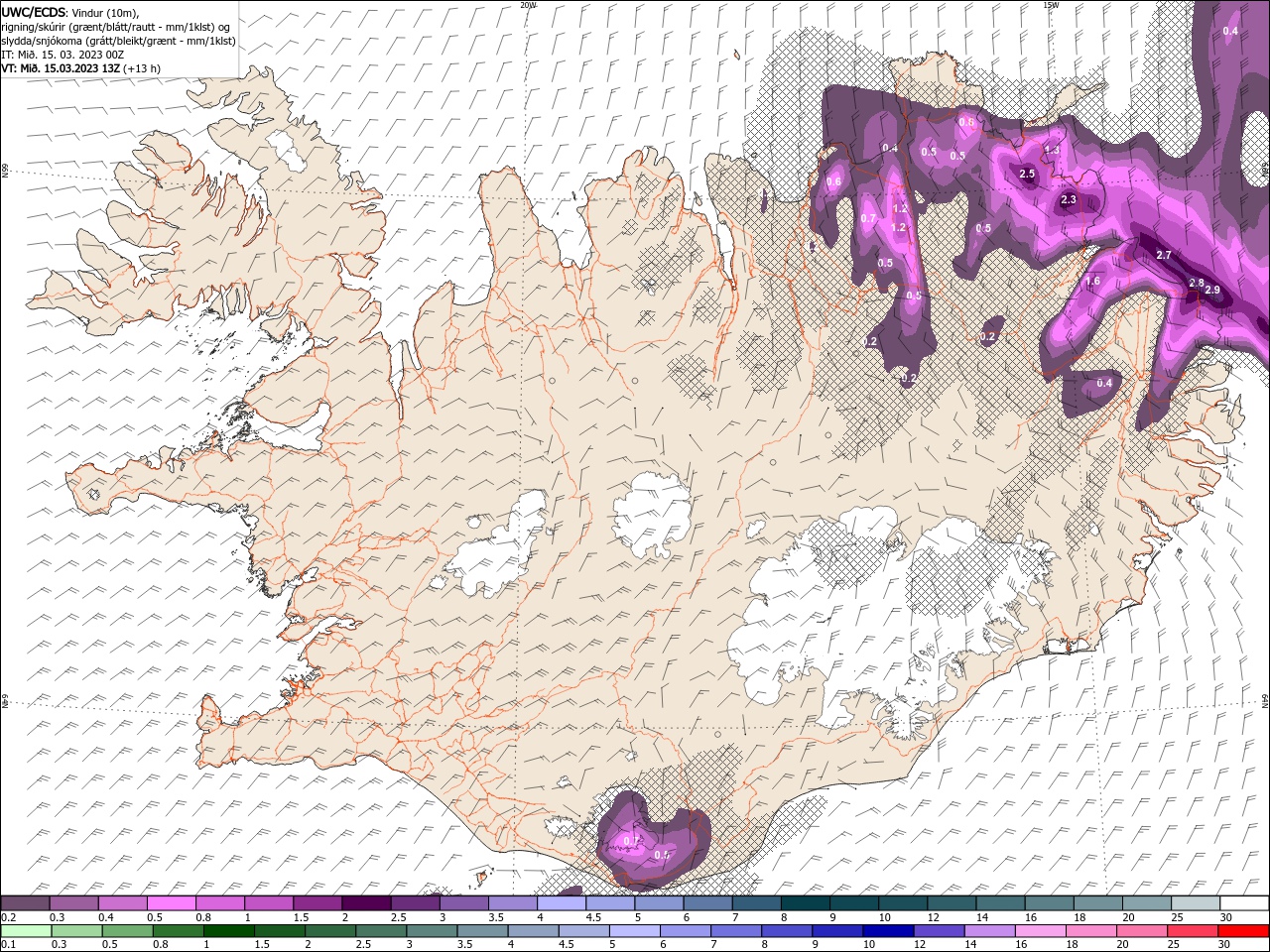
Task: Pick the dark plum 0.2–0.3 snow legend swatch
Action: pyautogui.click(x=25, y=903)
